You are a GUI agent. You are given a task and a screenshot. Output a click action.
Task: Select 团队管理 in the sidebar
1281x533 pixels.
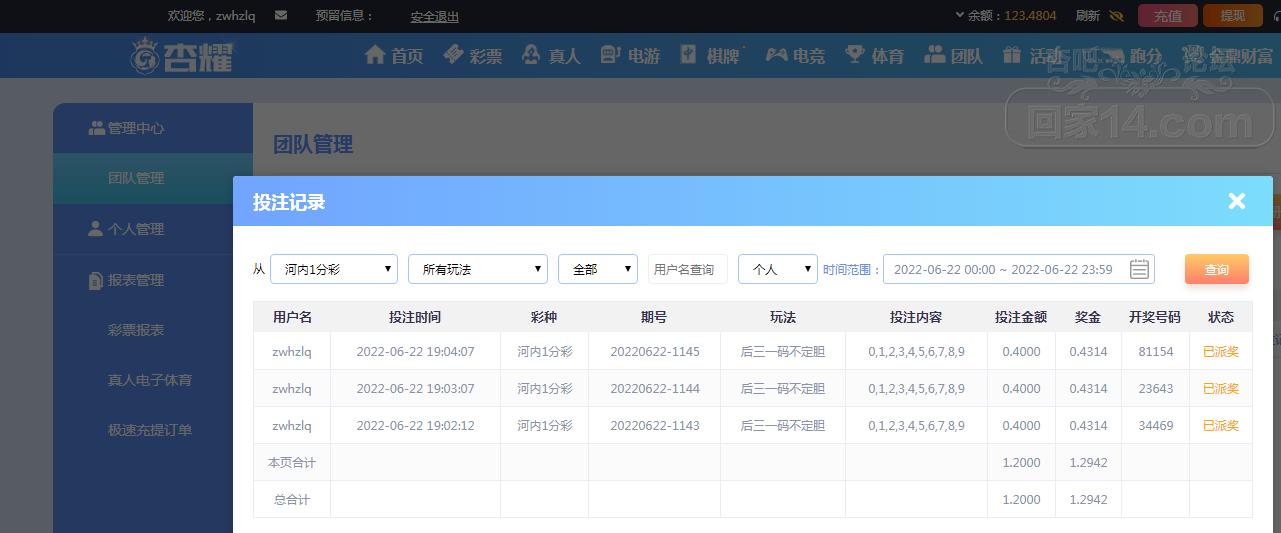pyautogui.click(x=136, y=178)
